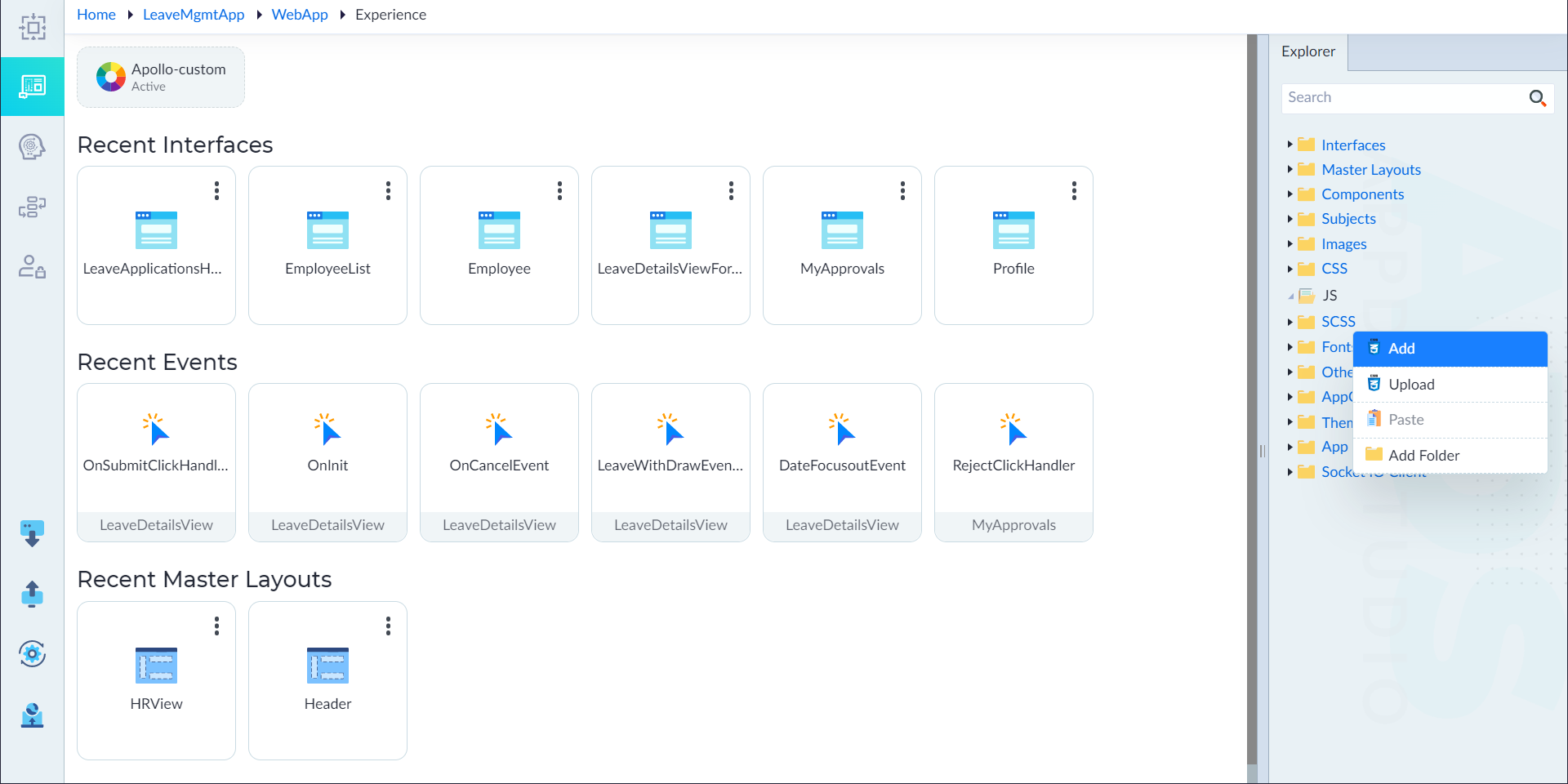Screen dimensions: 1568x784
Task: Click the user publish icon at the sidebar bottom
Action: [32, 715]
